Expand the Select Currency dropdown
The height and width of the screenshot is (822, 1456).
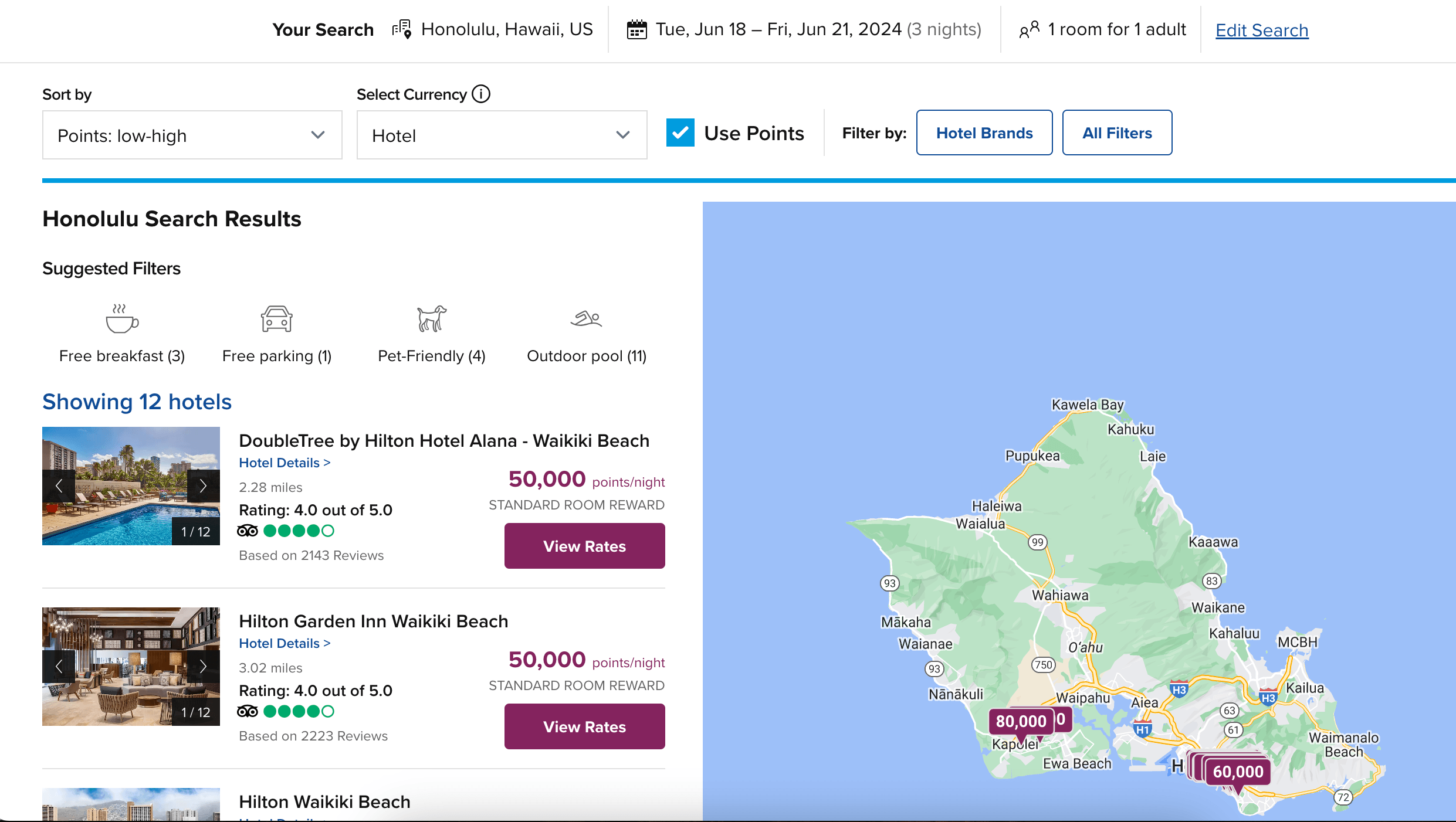click(x=502, y=135)
